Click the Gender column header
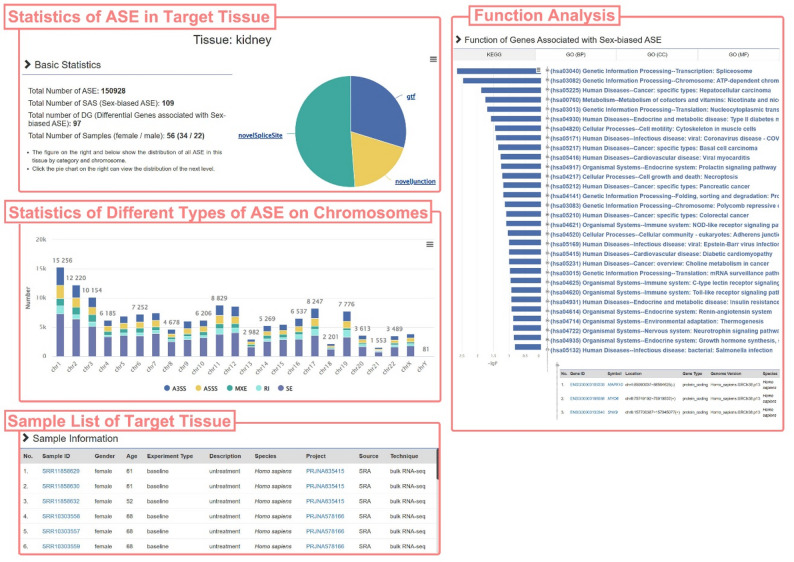 coord(105,456)
